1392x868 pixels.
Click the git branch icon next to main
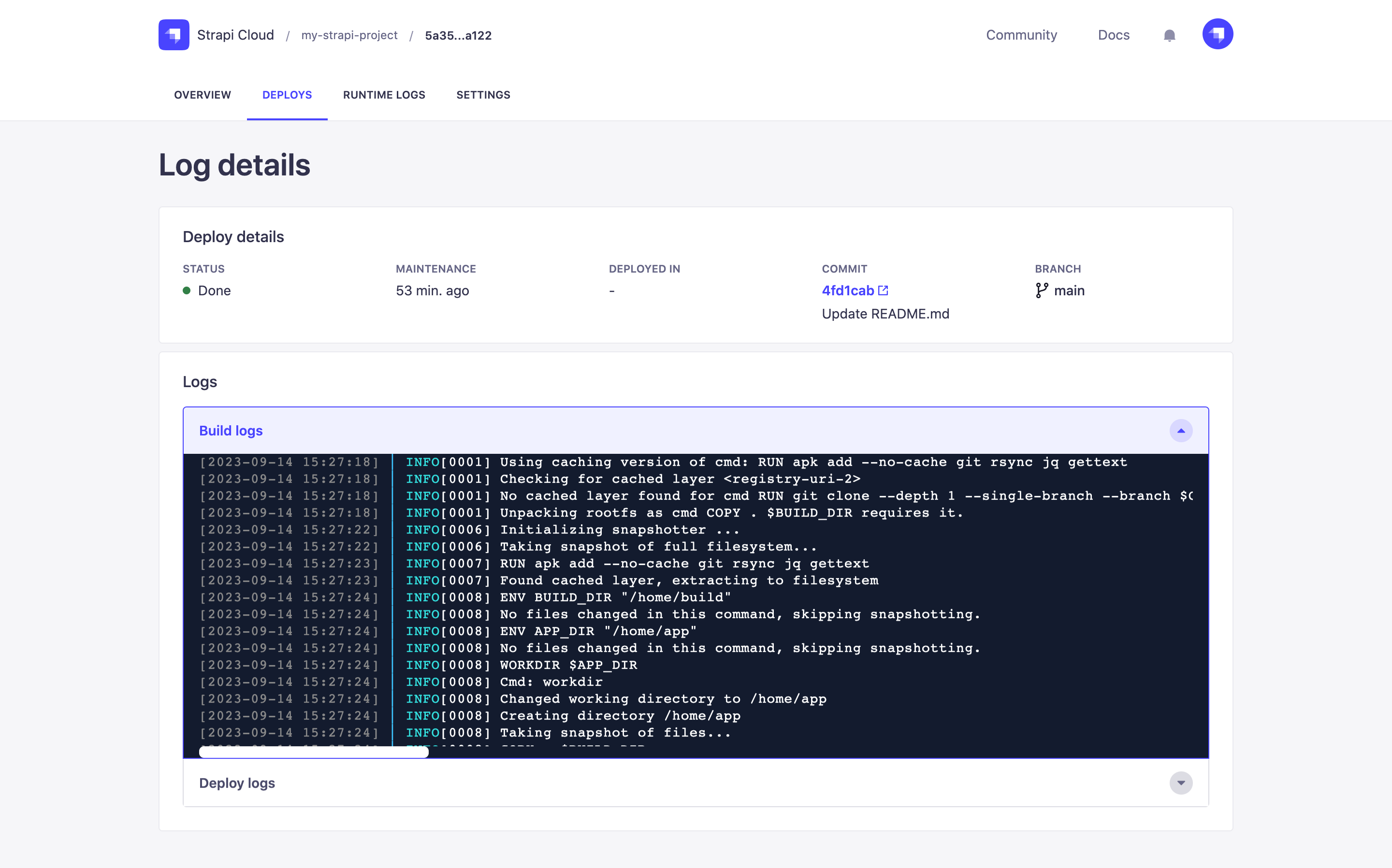(x=1041, y=290)
